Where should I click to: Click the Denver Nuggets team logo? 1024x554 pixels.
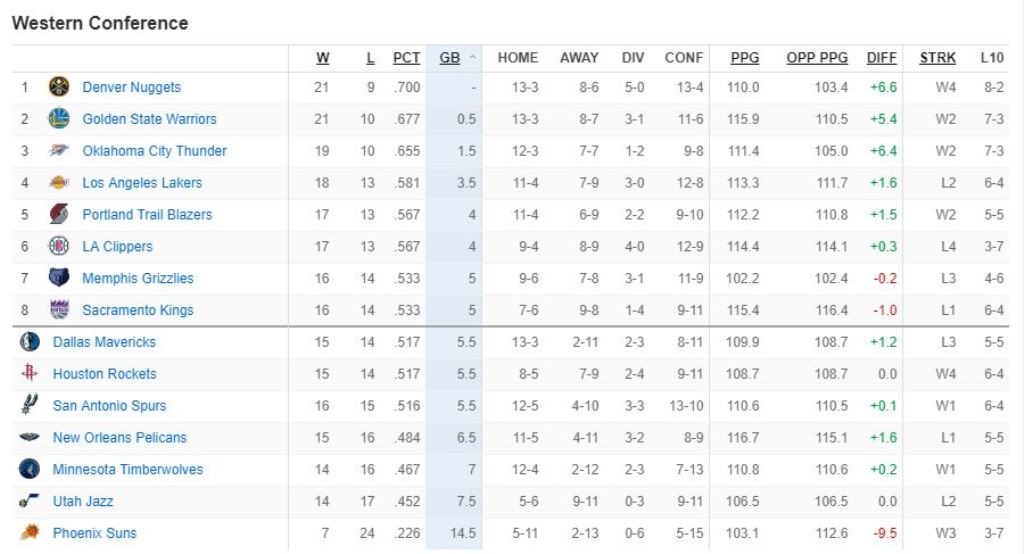(x=59, y=87)
